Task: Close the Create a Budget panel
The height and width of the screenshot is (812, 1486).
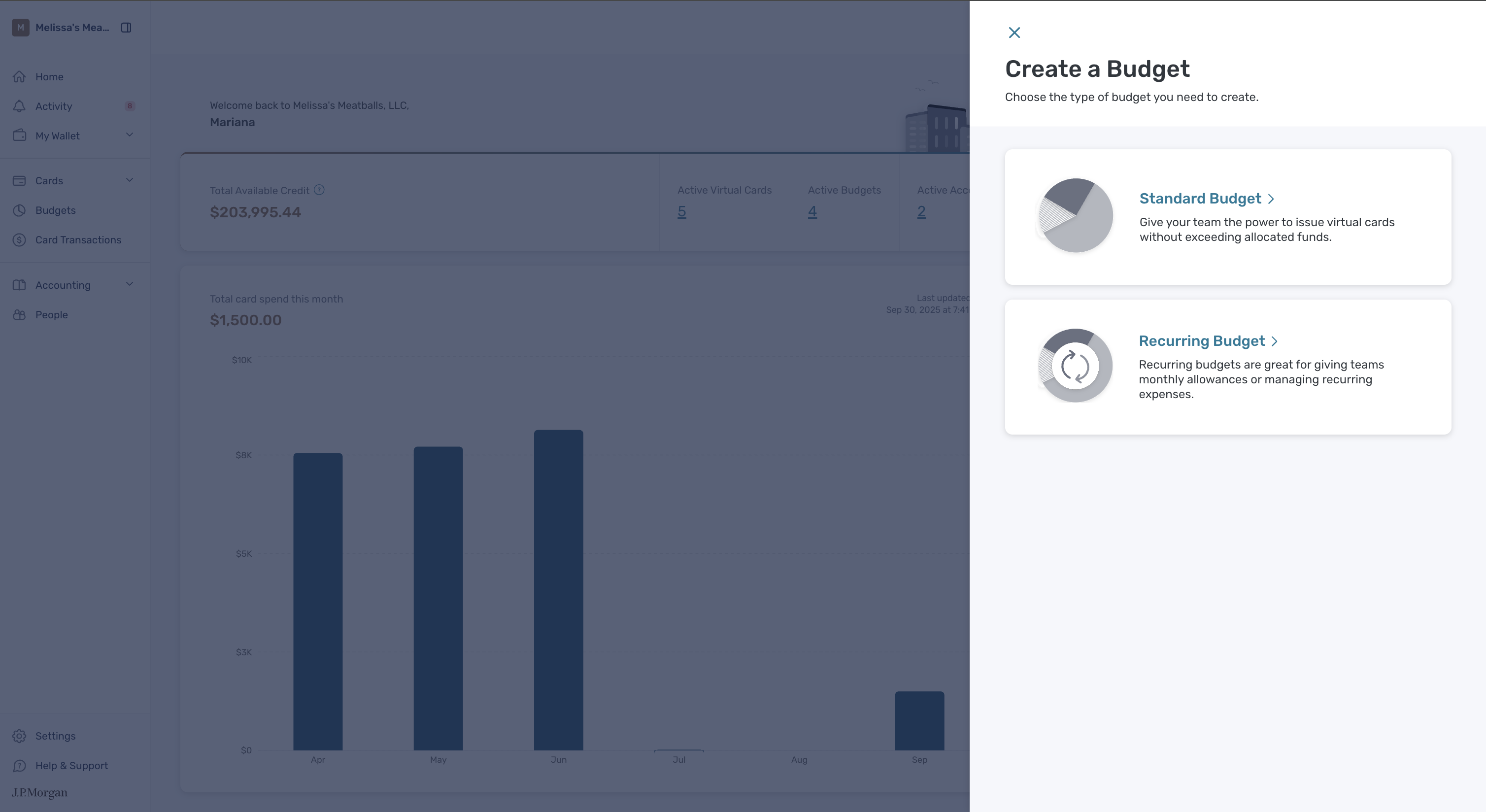Action: 1014,33
